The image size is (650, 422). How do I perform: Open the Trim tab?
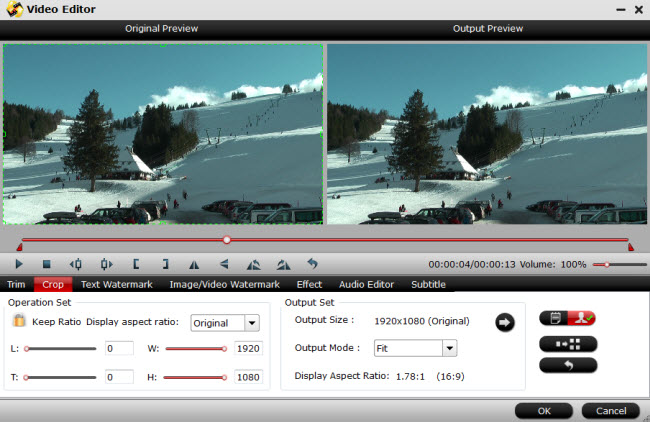[16, 284]
